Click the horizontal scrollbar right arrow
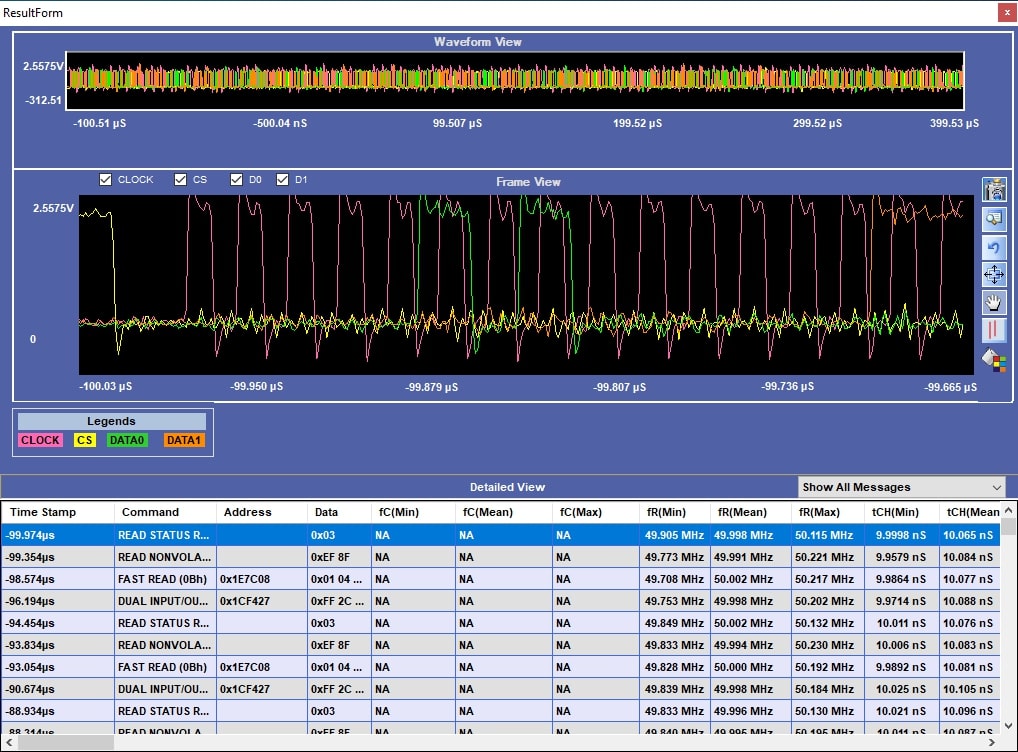Viewport: 1018px width, 752px height. click(x=992, y=743)
